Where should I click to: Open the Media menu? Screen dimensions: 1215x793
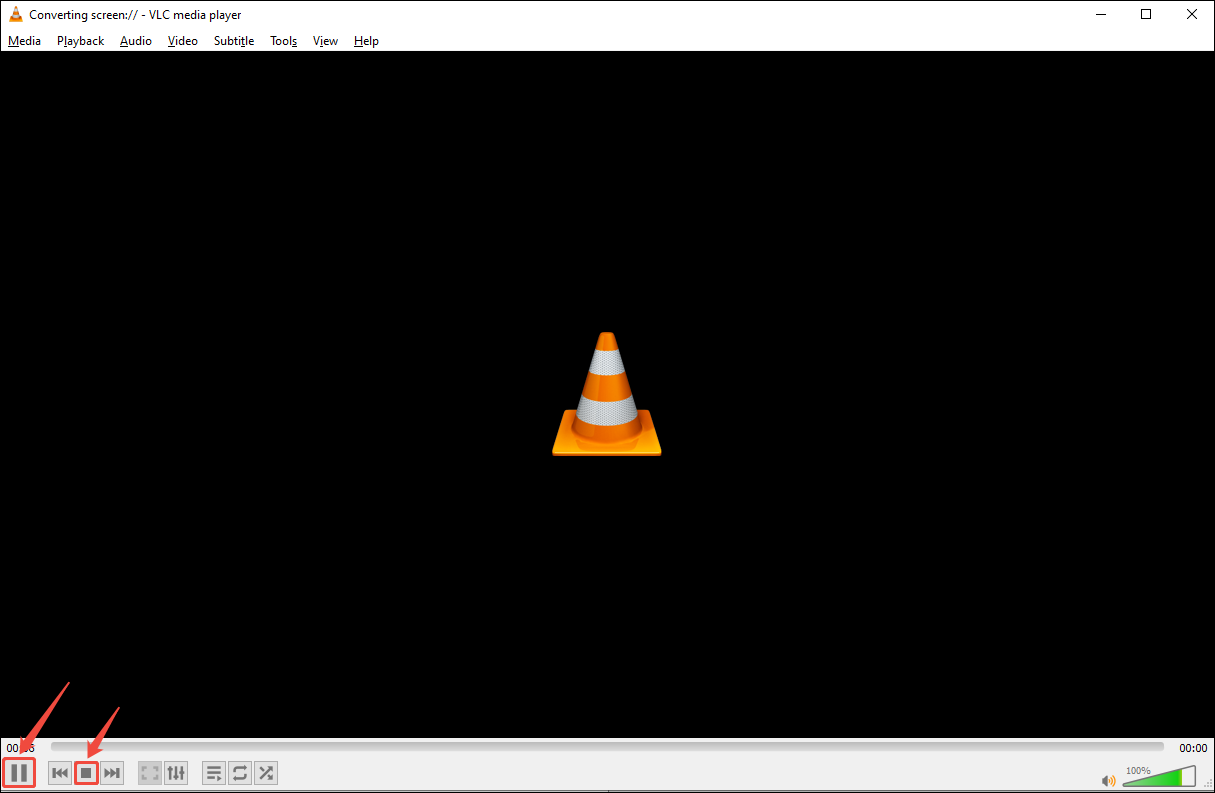23,40
